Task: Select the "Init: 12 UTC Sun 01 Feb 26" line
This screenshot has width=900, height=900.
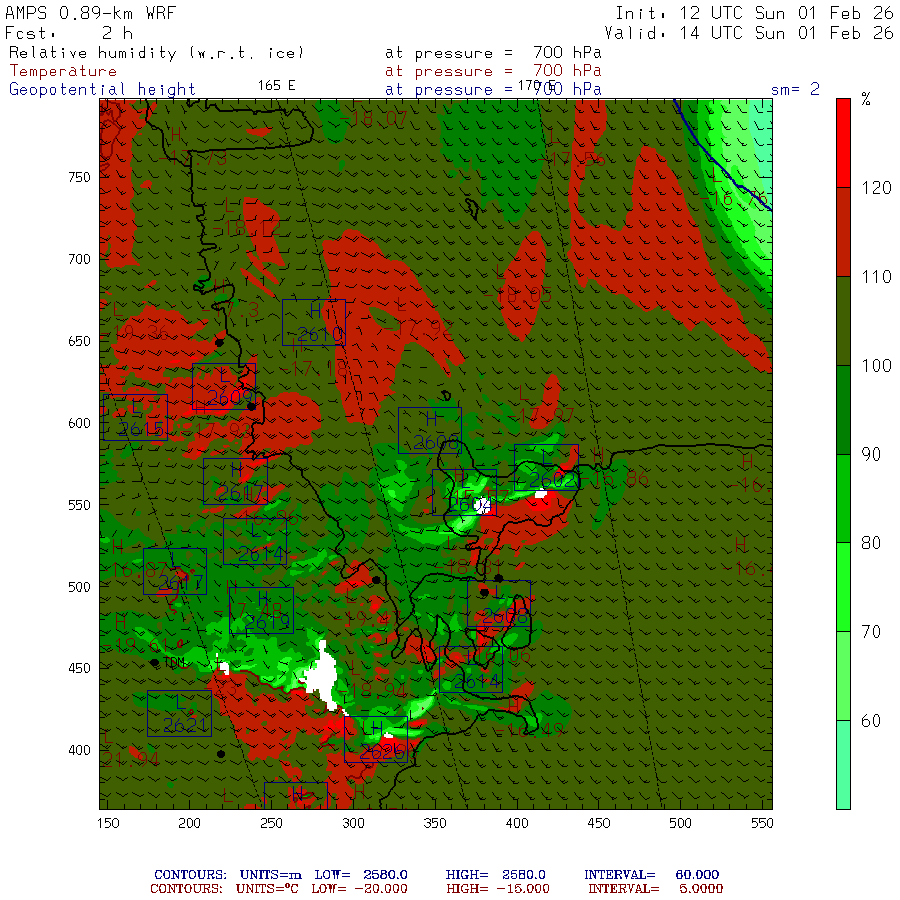Action: (754, 13)
